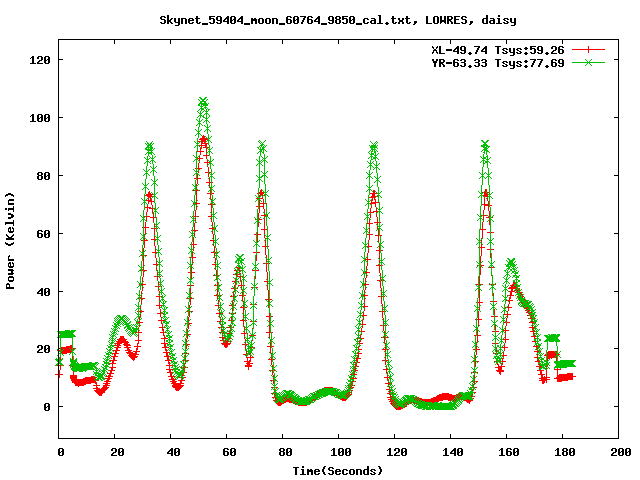The width and height of the screenshot is (640, 480).
Task: Click x-axis tick label 180
Action: 564,452
